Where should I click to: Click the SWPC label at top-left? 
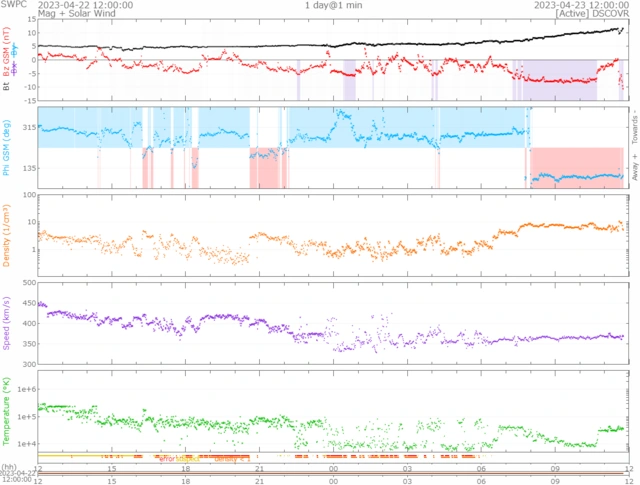tap(13, 4)
